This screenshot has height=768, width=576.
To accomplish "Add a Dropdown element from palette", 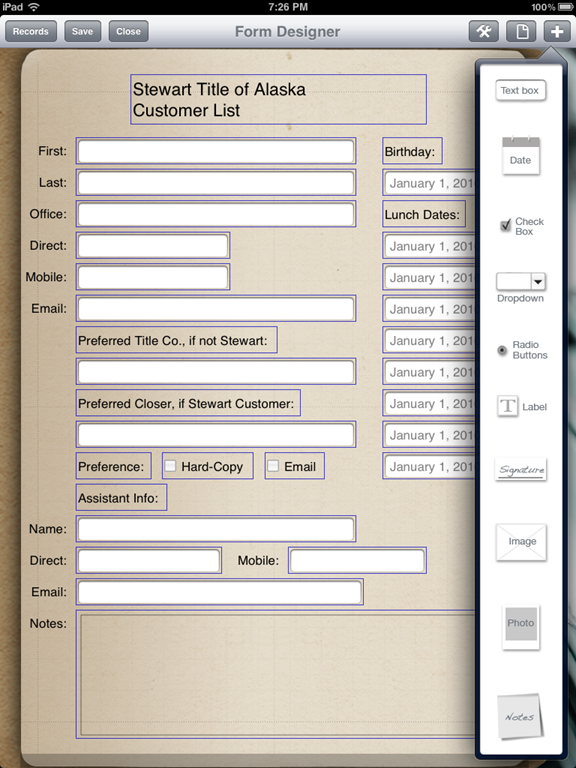I will (521, 288).
